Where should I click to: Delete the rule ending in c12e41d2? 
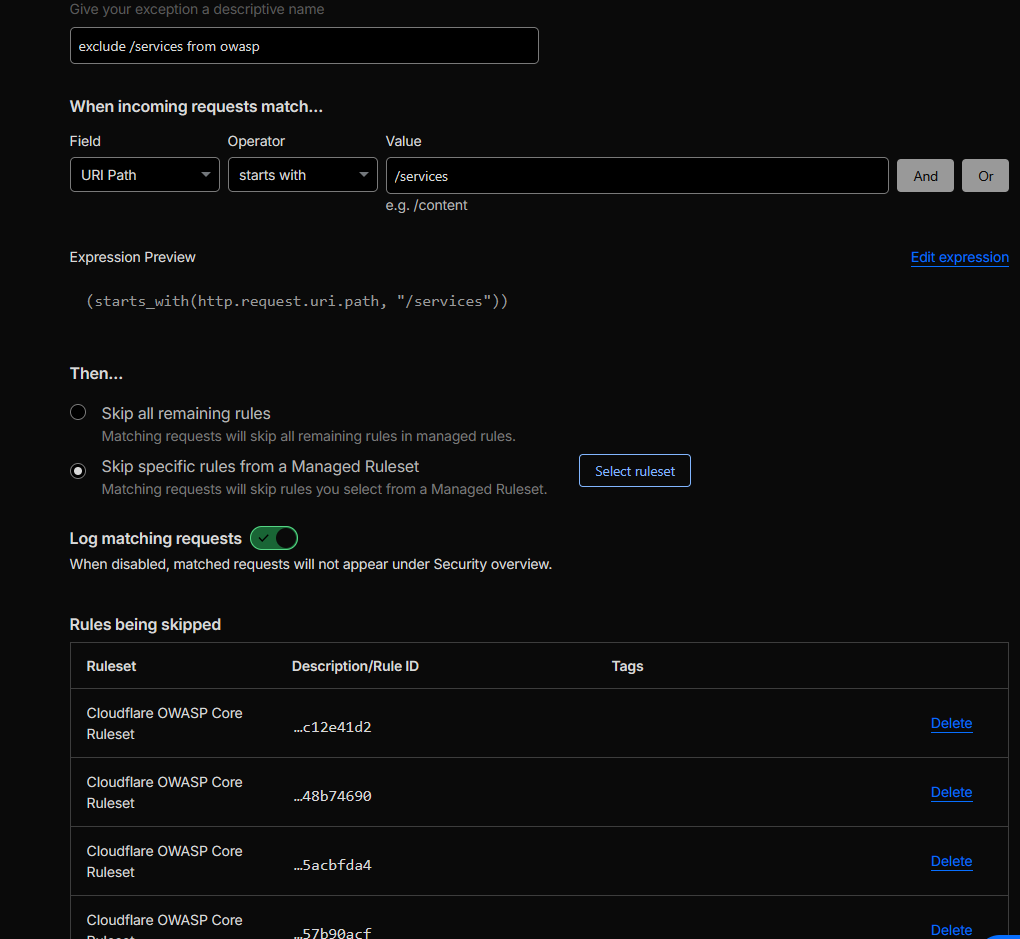coord(950,723)
